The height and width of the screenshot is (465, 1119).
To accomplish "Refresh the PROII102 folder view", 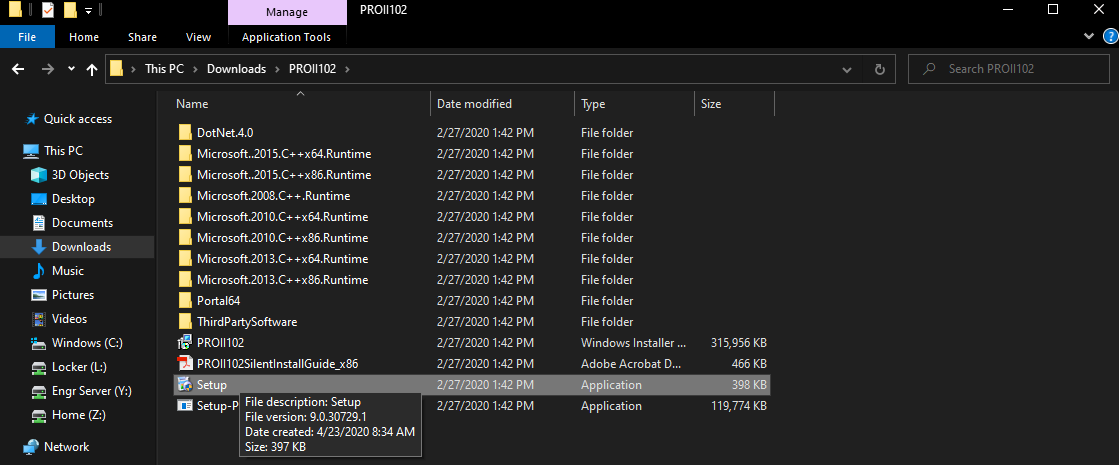I will (x=879, y=69).
